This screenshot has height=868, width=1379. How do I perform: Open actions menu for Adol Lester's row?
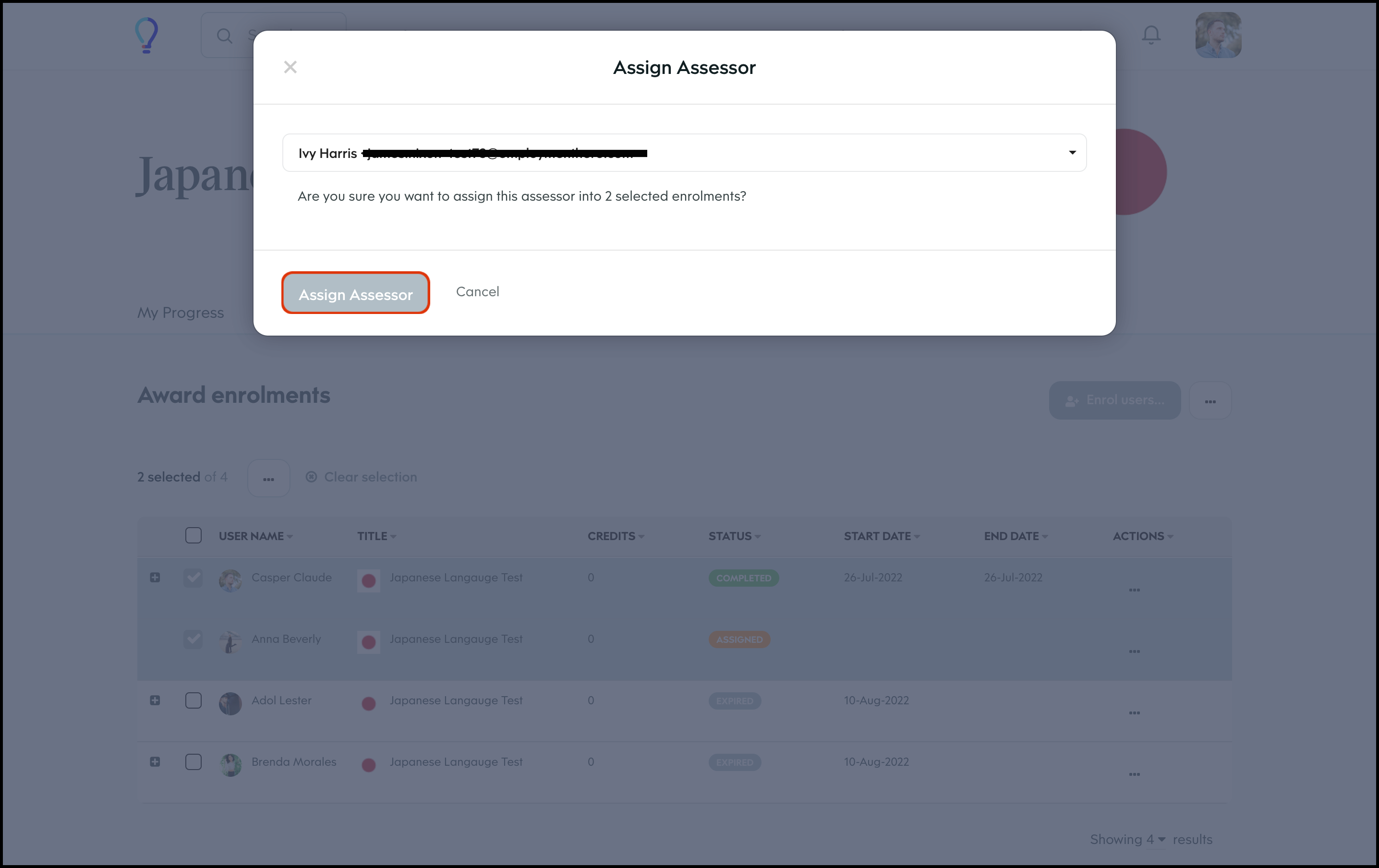(x=1134, y=713)
